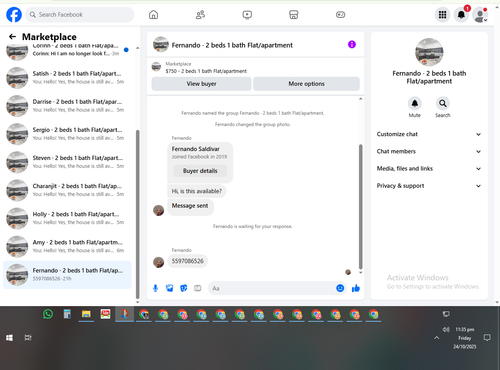Open the Satish conversation

[67, 77]
